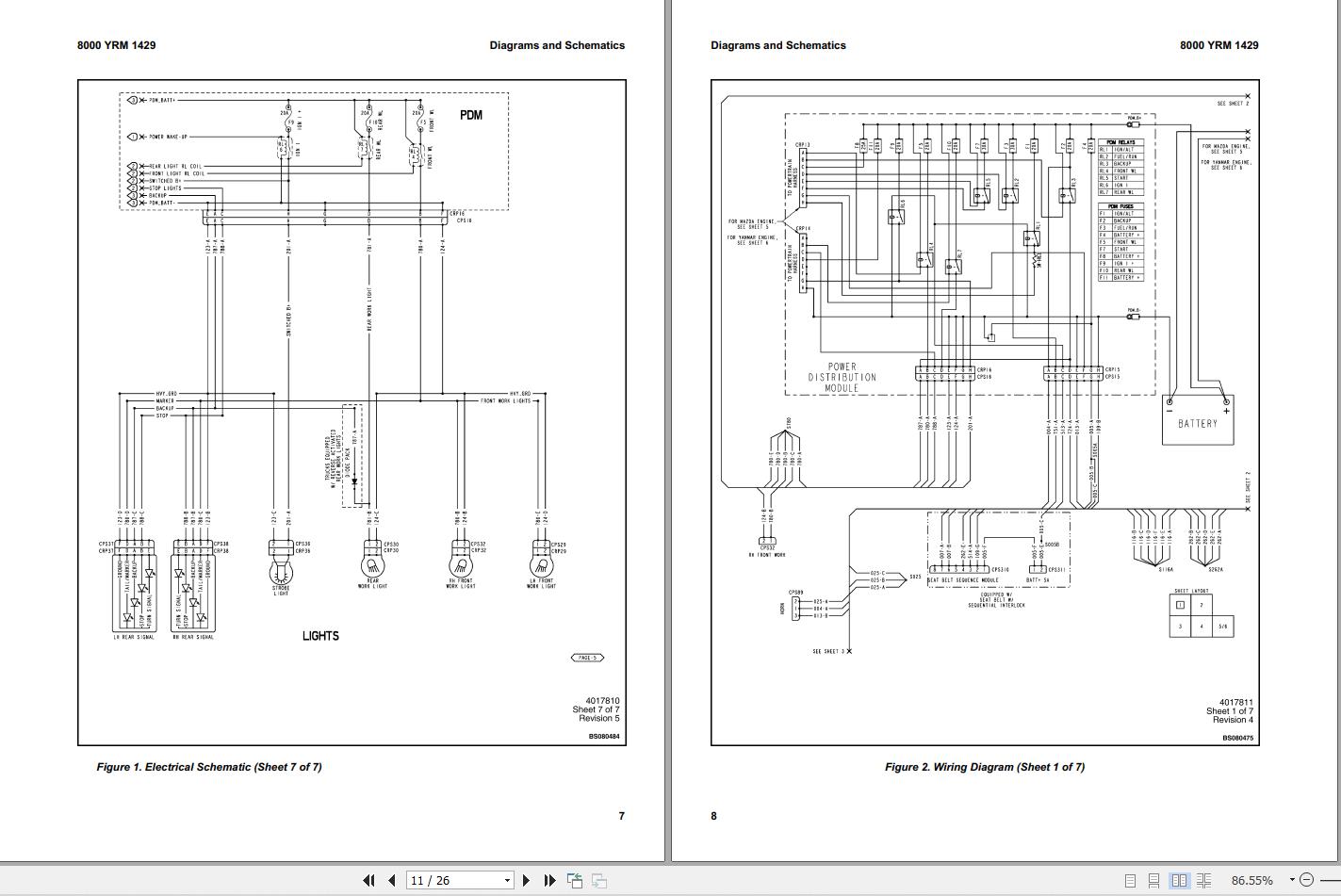Image resolution: width=1341 pixels, height=896 pixels.
Task: Switch to single page view
Action: 1130,880
